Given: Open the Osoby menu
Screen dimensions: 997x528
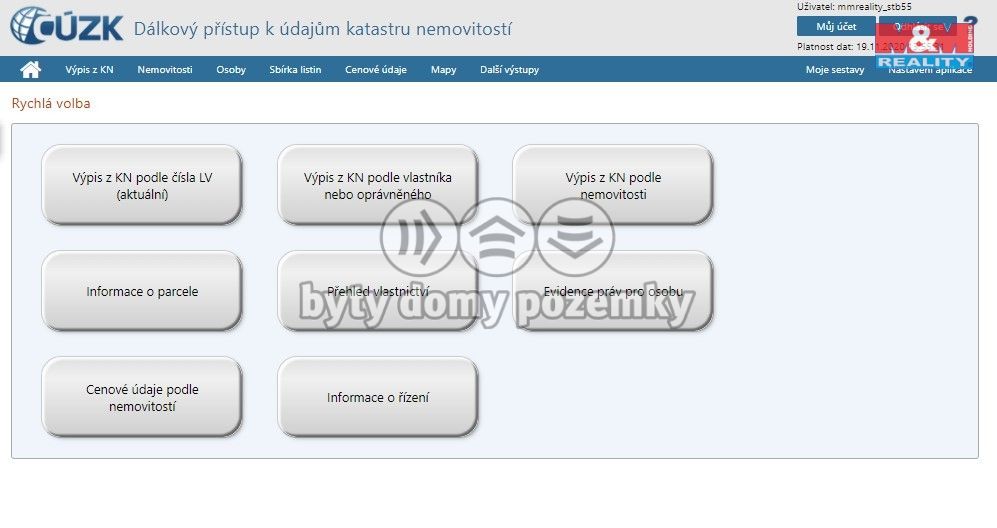Looking at the screenshot, I should point(231,69).
